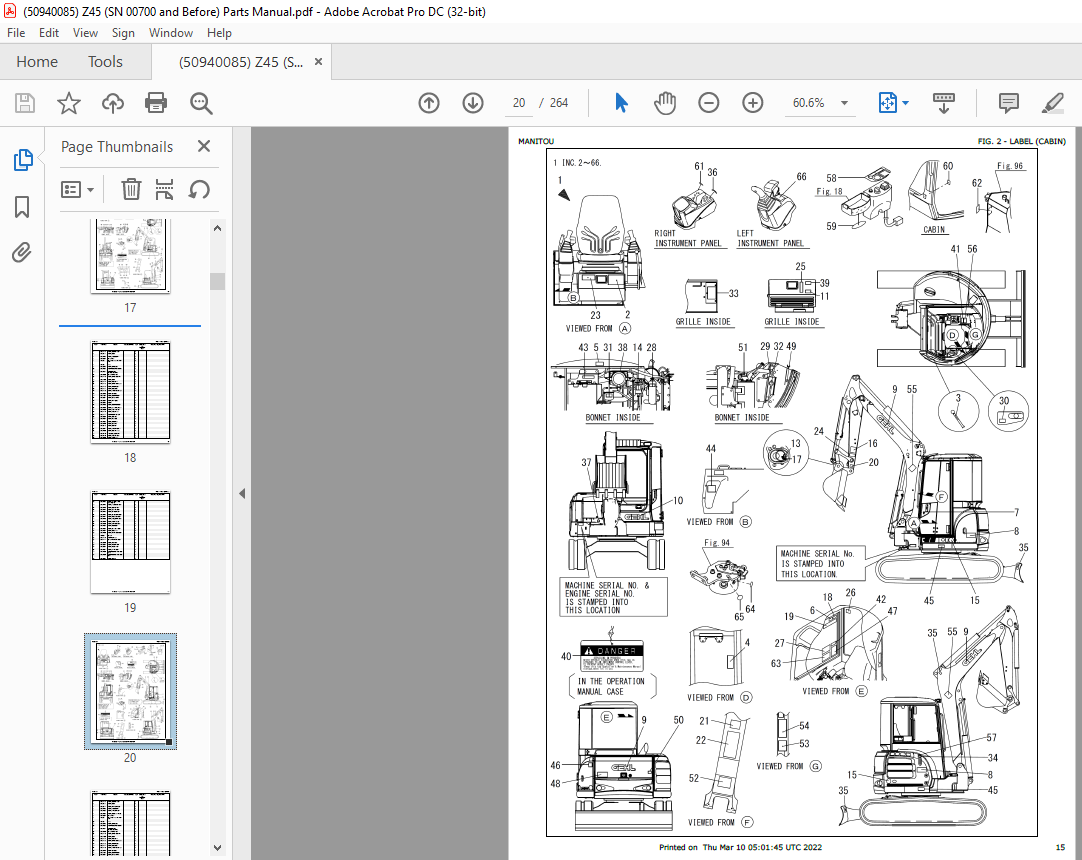Open the Sign menu
Viewport: 1082px width, 860px height.
(123, 32)
